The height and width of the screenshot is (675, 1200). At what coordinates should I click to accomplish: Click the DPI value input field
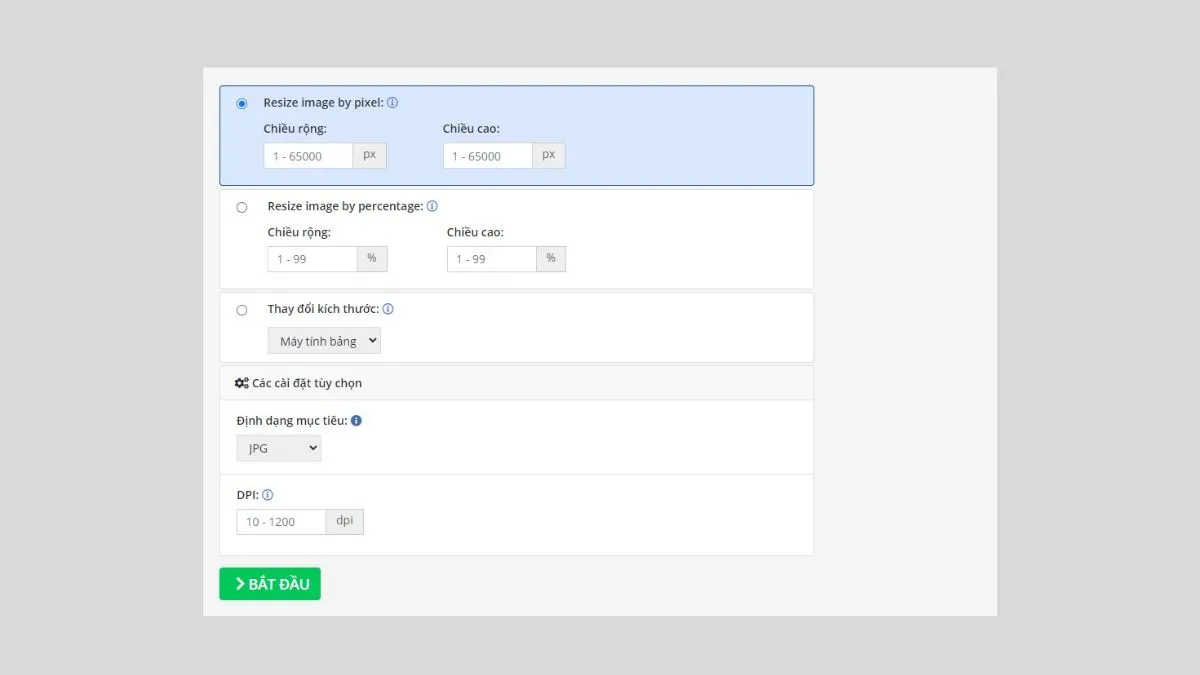pos(281,522)
